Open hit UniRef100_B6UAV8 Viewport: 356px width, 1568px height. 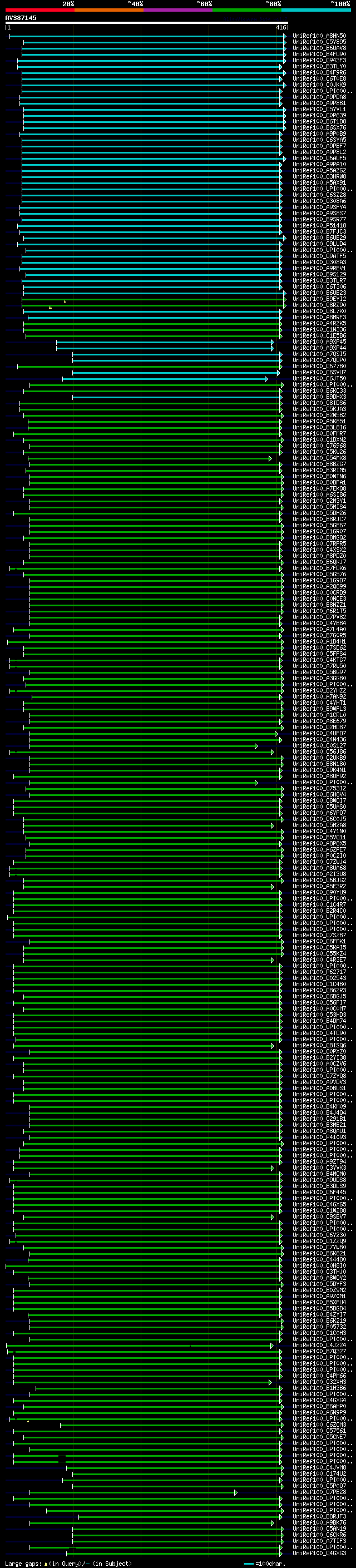pos(319,48)
